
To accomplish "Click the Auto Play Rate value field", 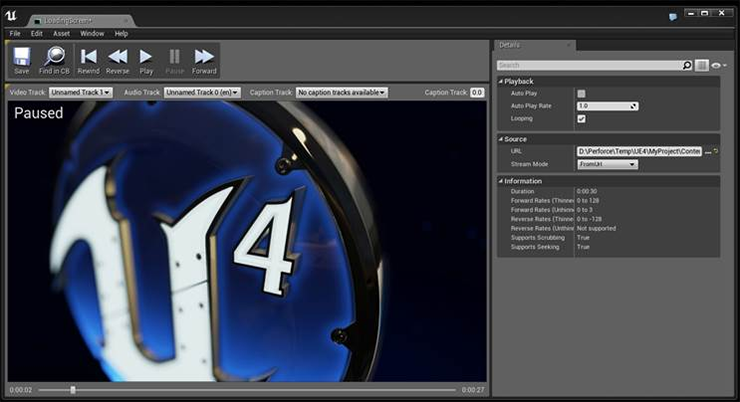I will coord(607,106).
